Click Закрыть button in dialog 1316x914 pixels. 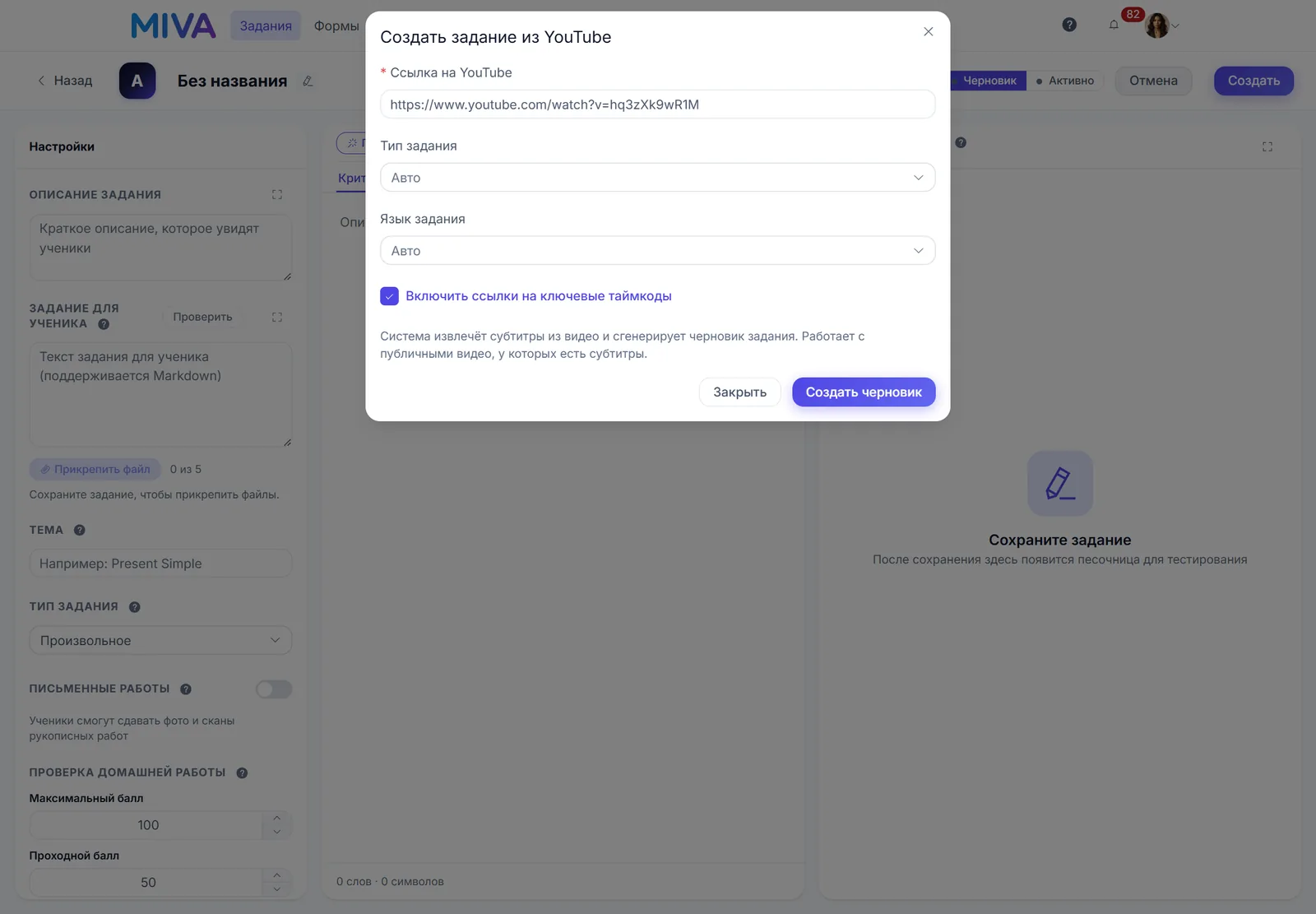739,392
